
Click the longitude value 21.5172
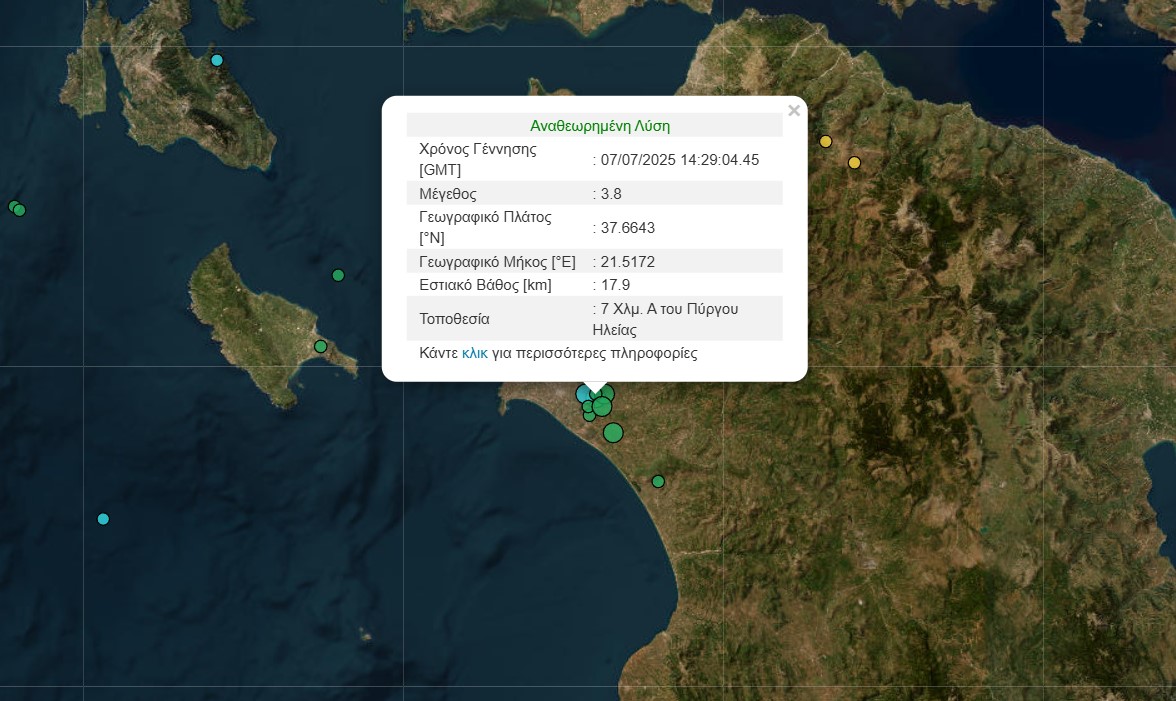[x=627, y=262]
